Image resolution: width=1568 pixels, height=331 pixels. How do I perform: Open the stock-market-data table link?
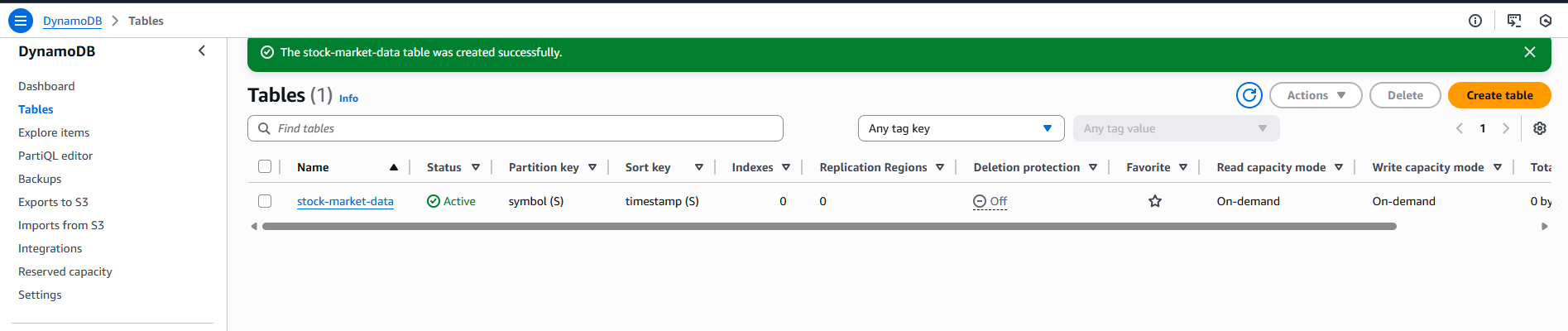coord(345,201)
